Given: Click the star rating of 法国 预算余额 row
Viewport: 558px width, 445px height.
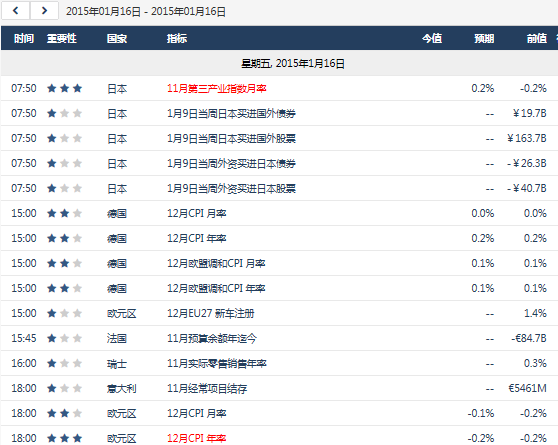Looking at the screenshot, I should pos(64,338).
